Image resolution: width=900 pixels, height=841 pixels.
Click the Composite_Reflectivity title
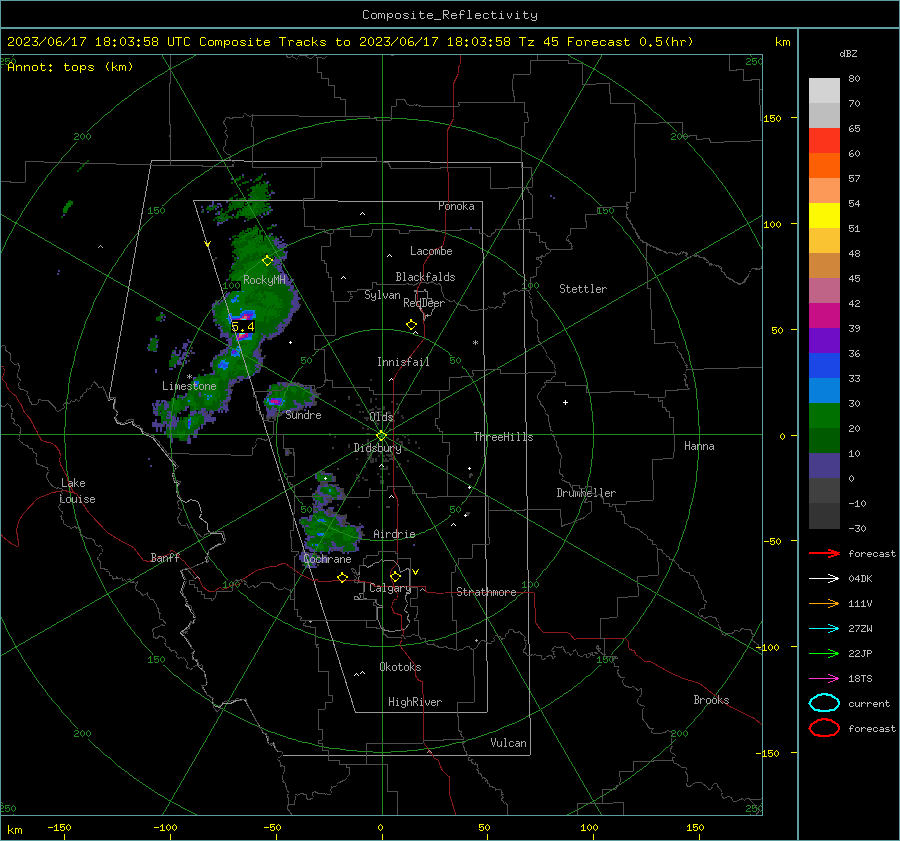point(449,15)
